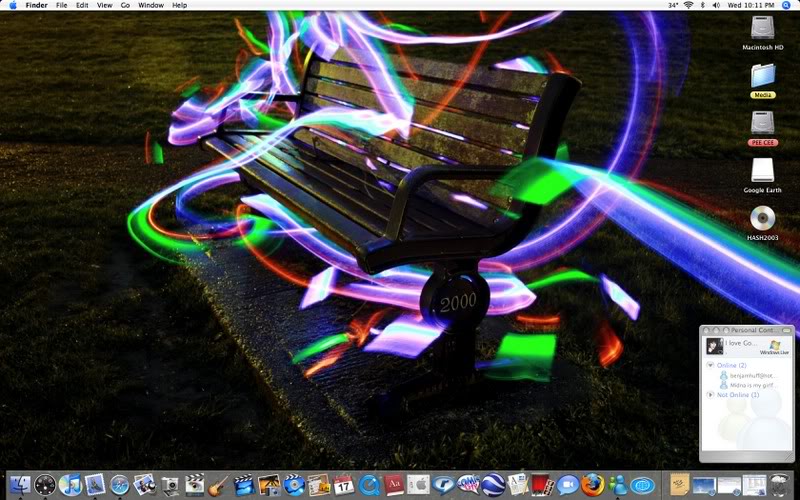
Task: Click the Messenger profile display picture
Action: pyautogui.click(x=714, y=346)
